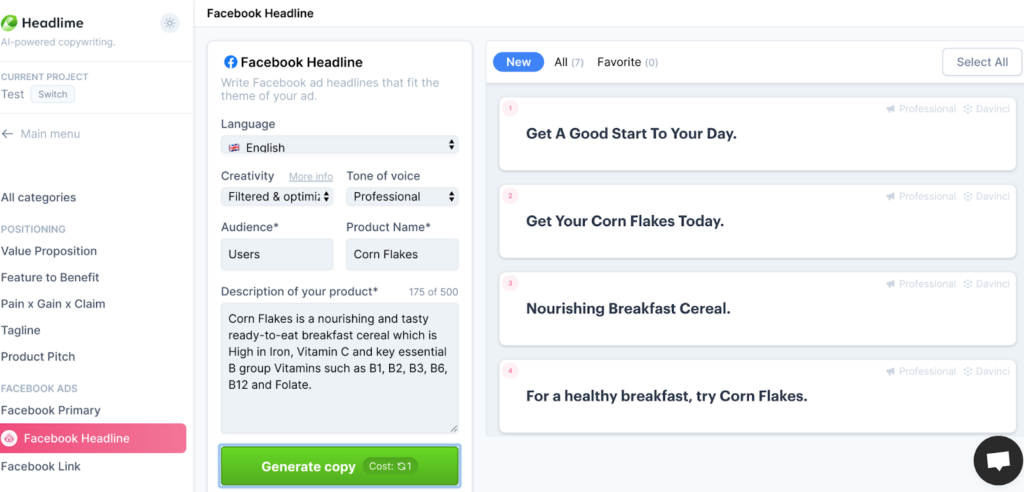Click the Select All button
1024x492 pixels.
click(x=981, y=62)
